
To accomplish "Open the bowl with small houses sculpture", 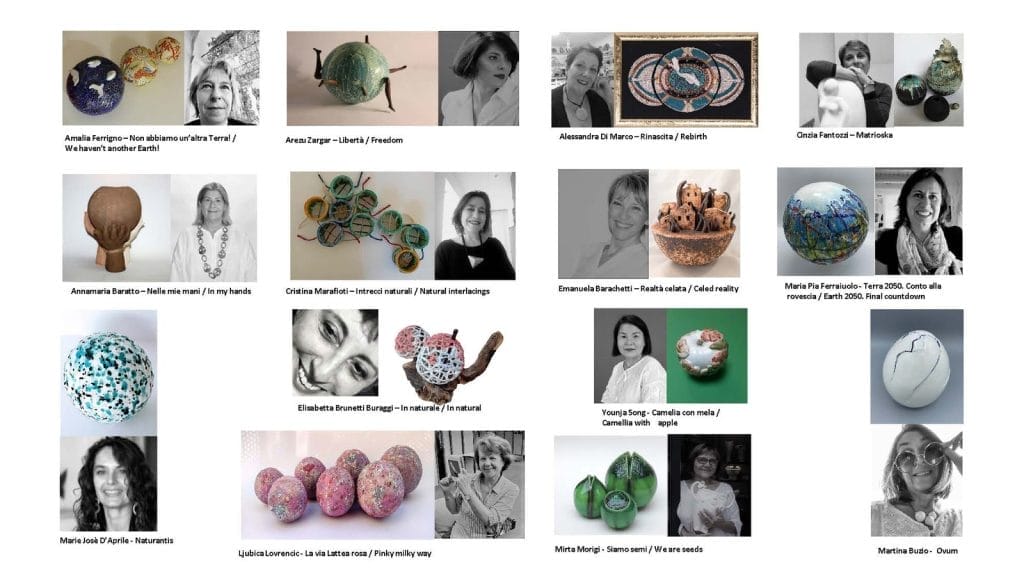I will [694, 224].
